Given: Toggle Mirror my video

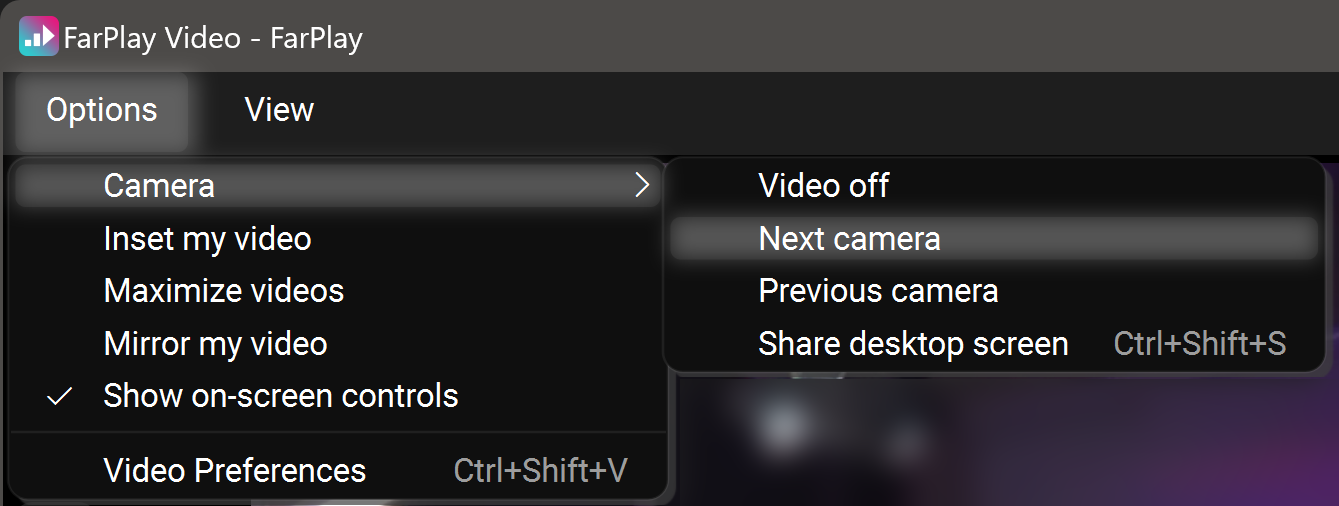Looking at the screenshot, I should coord(215,344).
